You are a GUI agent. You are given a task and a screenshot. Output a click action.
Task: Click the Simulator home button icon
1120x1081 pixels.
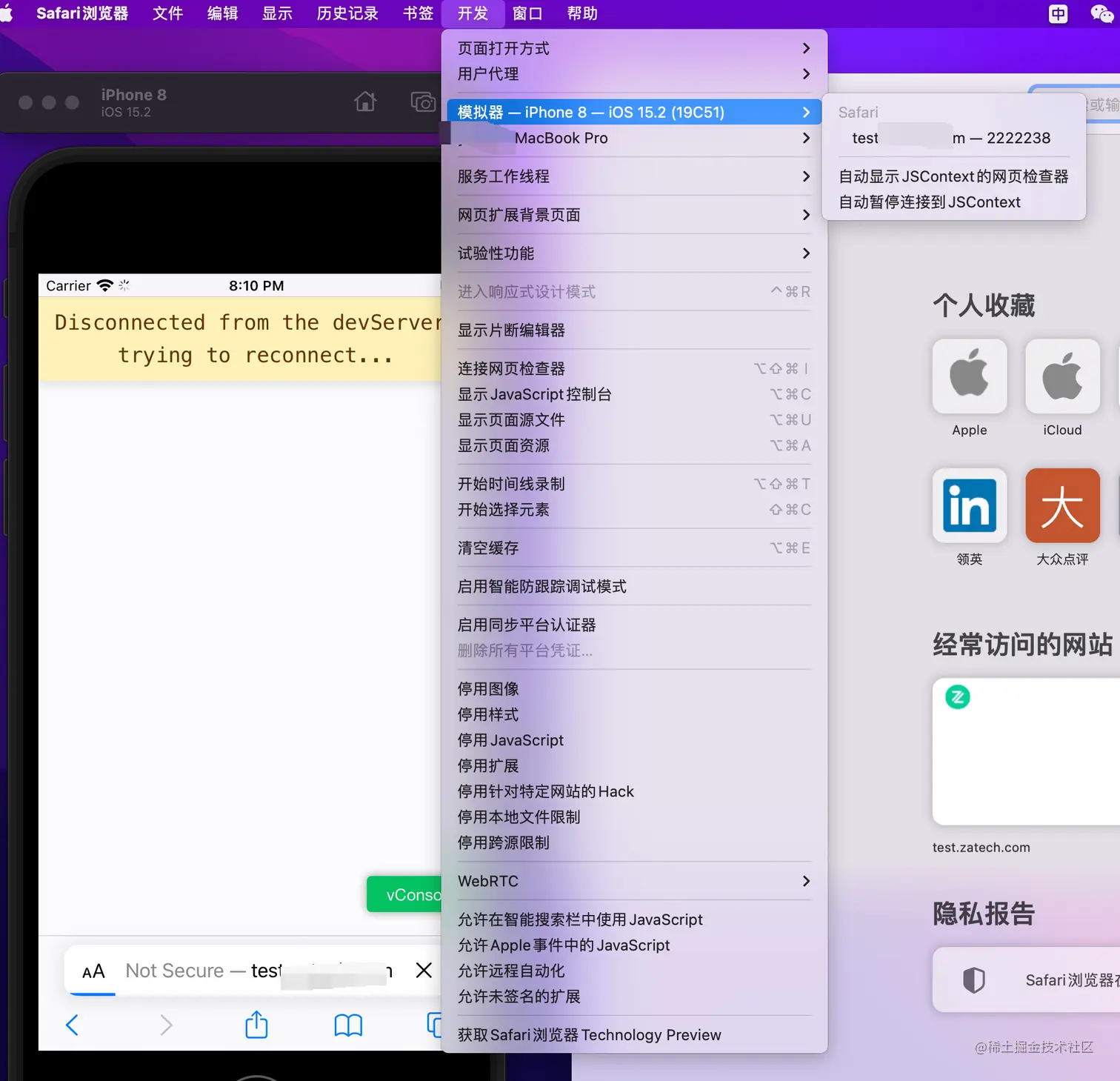365,101
